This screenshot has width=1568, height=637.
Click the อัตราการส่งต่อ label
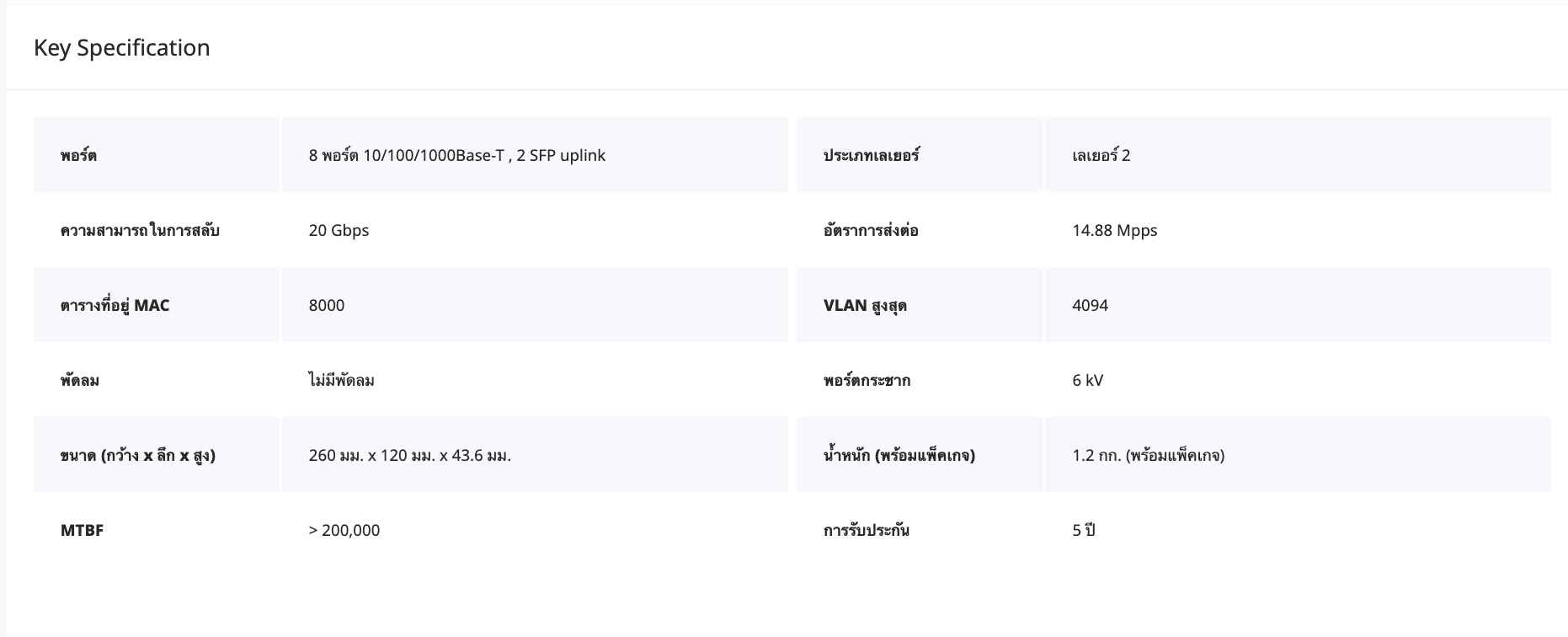pos(871,231)
